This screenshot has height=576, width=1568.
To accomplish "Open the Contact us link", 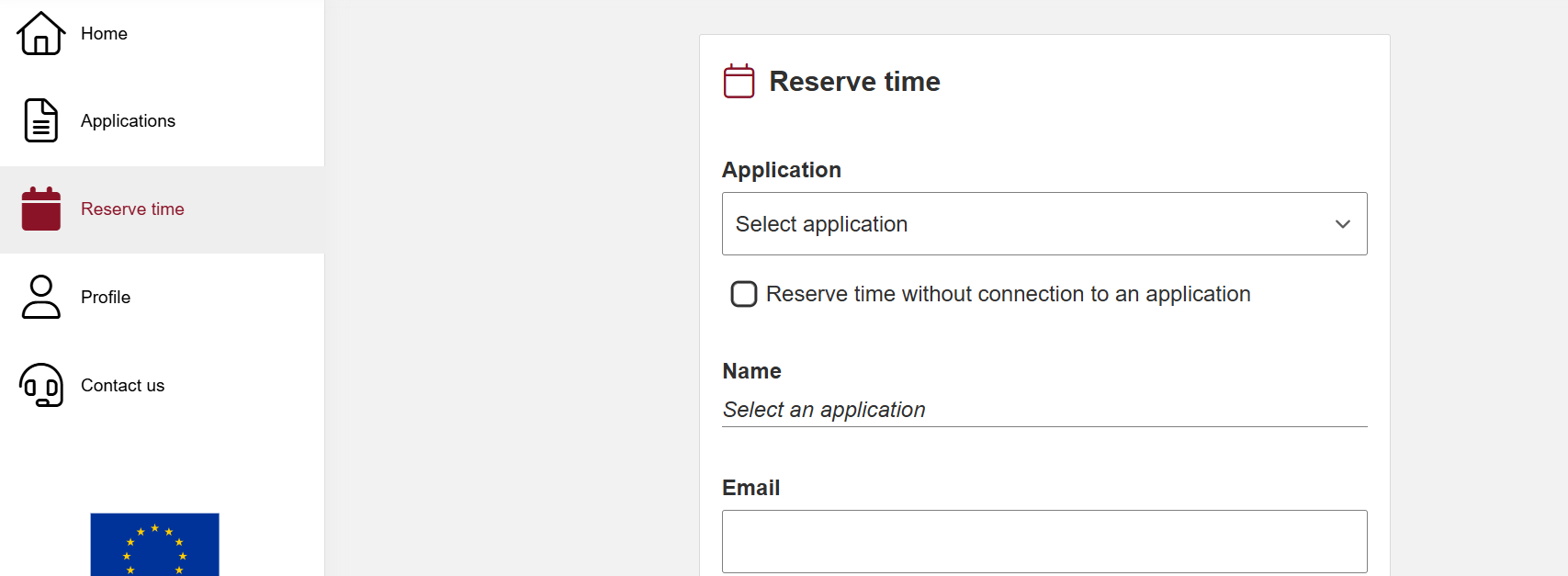I will pos(122,386).
